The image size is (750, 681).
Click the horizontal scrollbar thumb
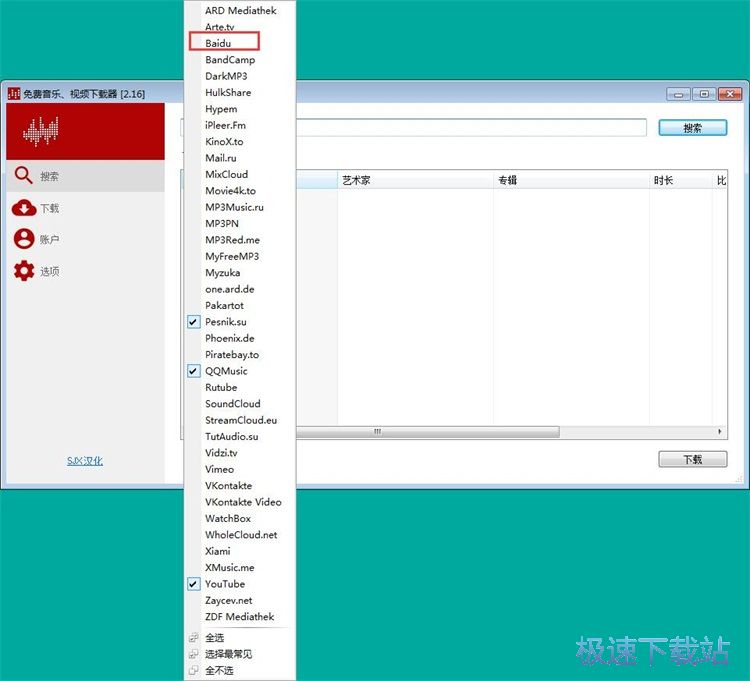pyautogui.click(x=428, y=432)
